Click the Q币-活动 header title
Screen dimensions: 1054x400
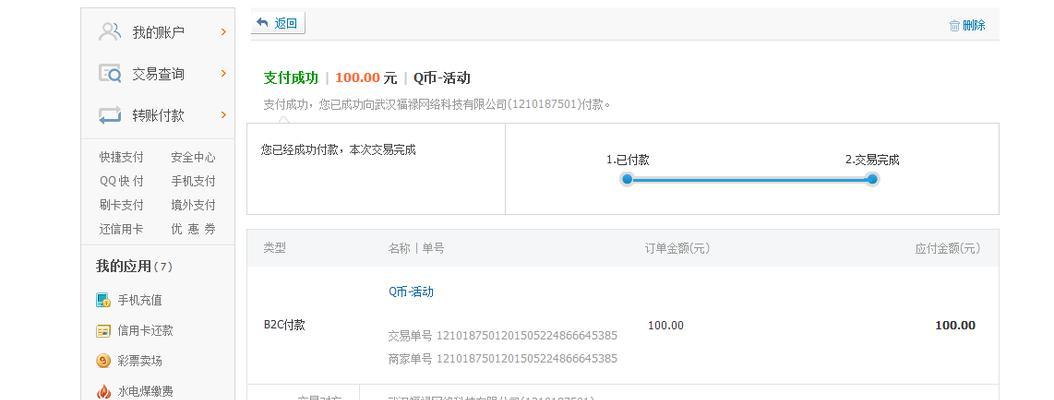pyautogui.click(x=442, y=77)
